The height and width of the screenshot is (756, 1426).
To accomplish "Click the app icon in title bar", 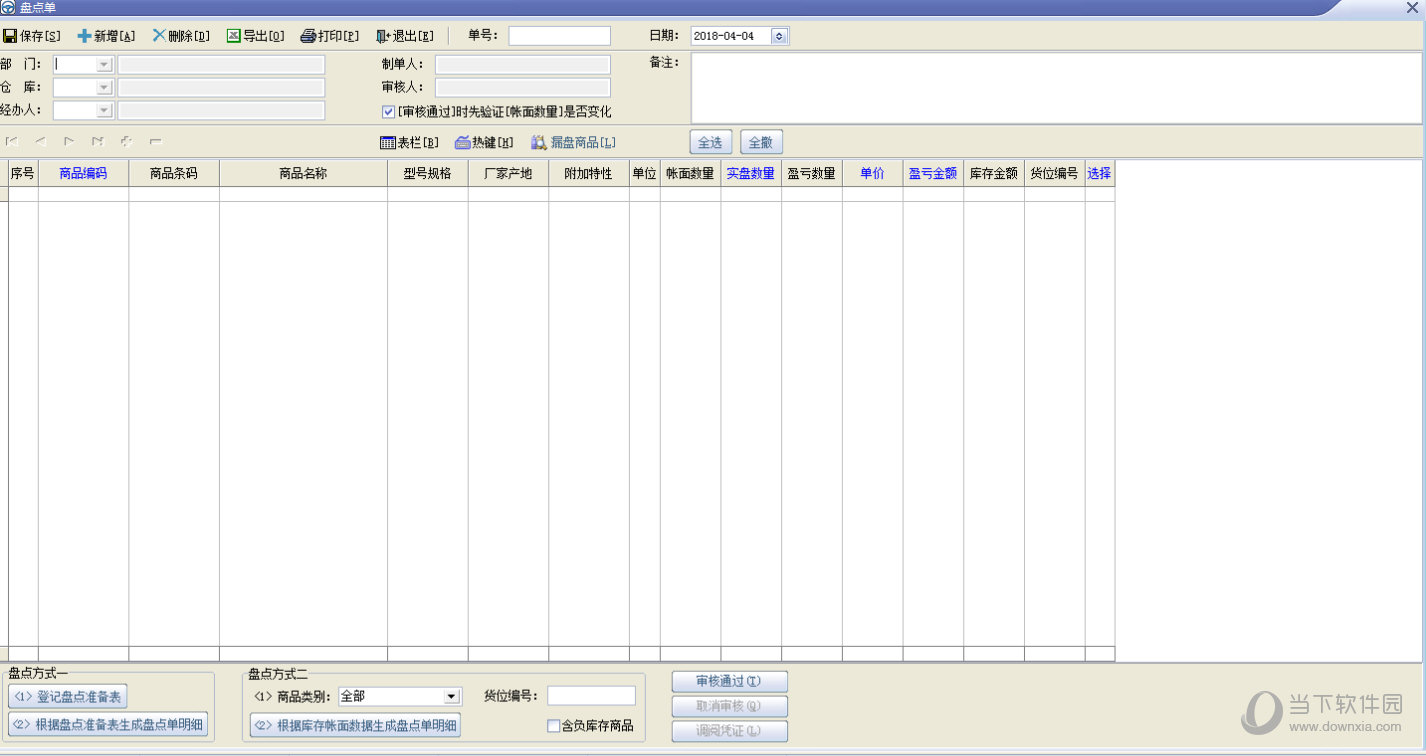I will [8, 7].
